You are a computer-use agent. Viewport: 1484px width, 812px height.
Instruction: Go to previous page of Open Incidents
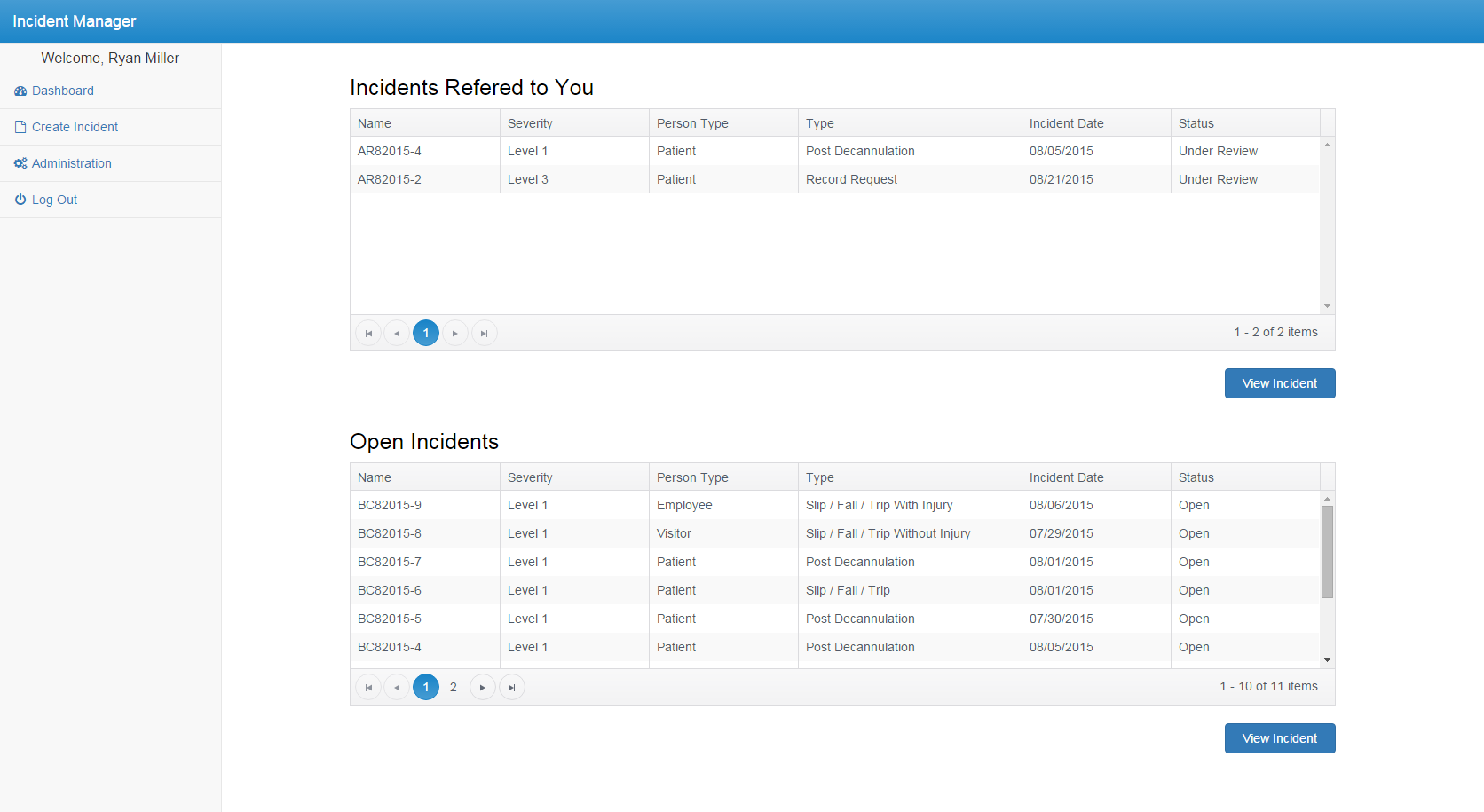[397, 687]
